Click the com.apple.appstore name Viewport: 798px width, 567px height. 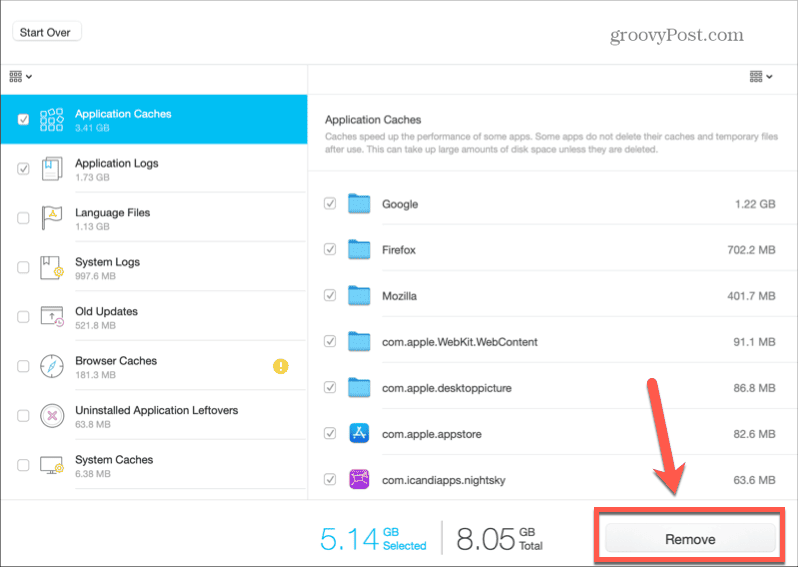[x=432, y=434]
